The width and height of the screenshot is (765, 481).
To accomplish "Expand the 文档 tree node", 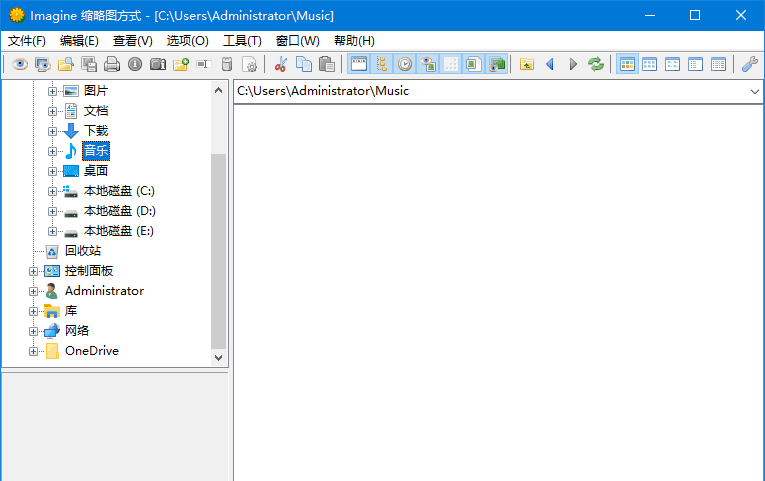I will [52, 111].
